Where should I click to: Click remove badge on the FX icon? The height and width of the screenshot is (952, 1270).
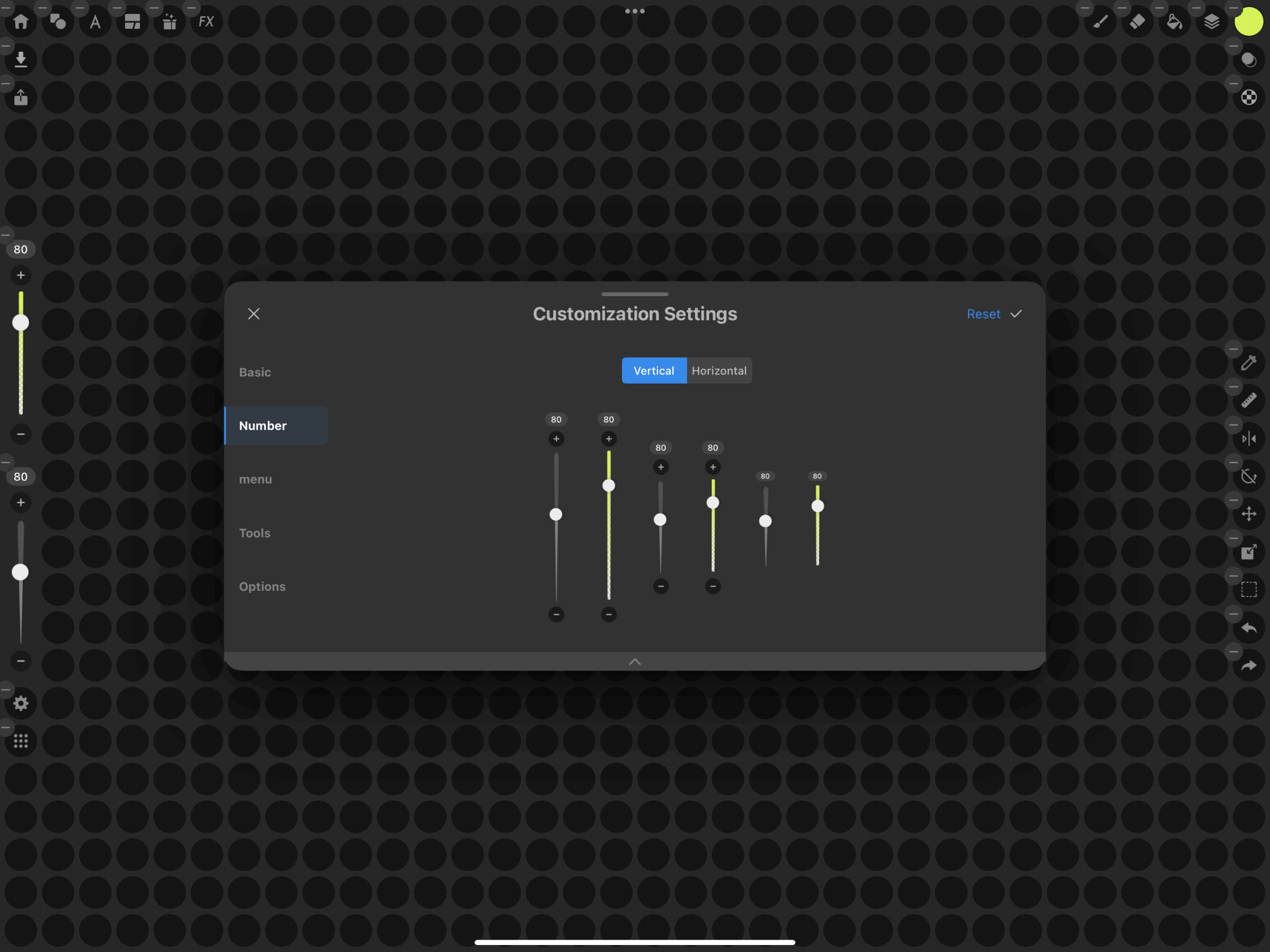191,7
